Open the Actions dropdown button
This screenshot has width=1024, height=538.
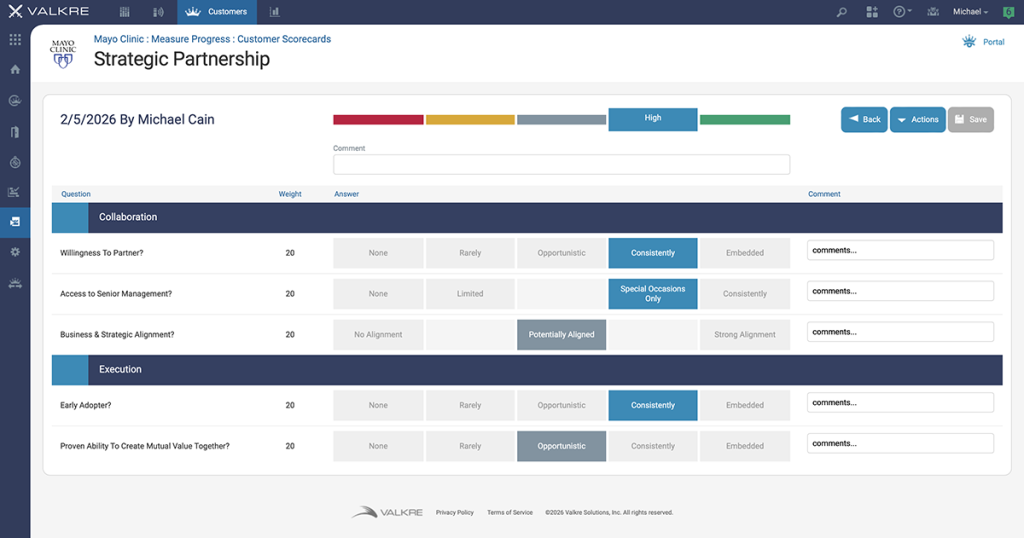(917, 120)
